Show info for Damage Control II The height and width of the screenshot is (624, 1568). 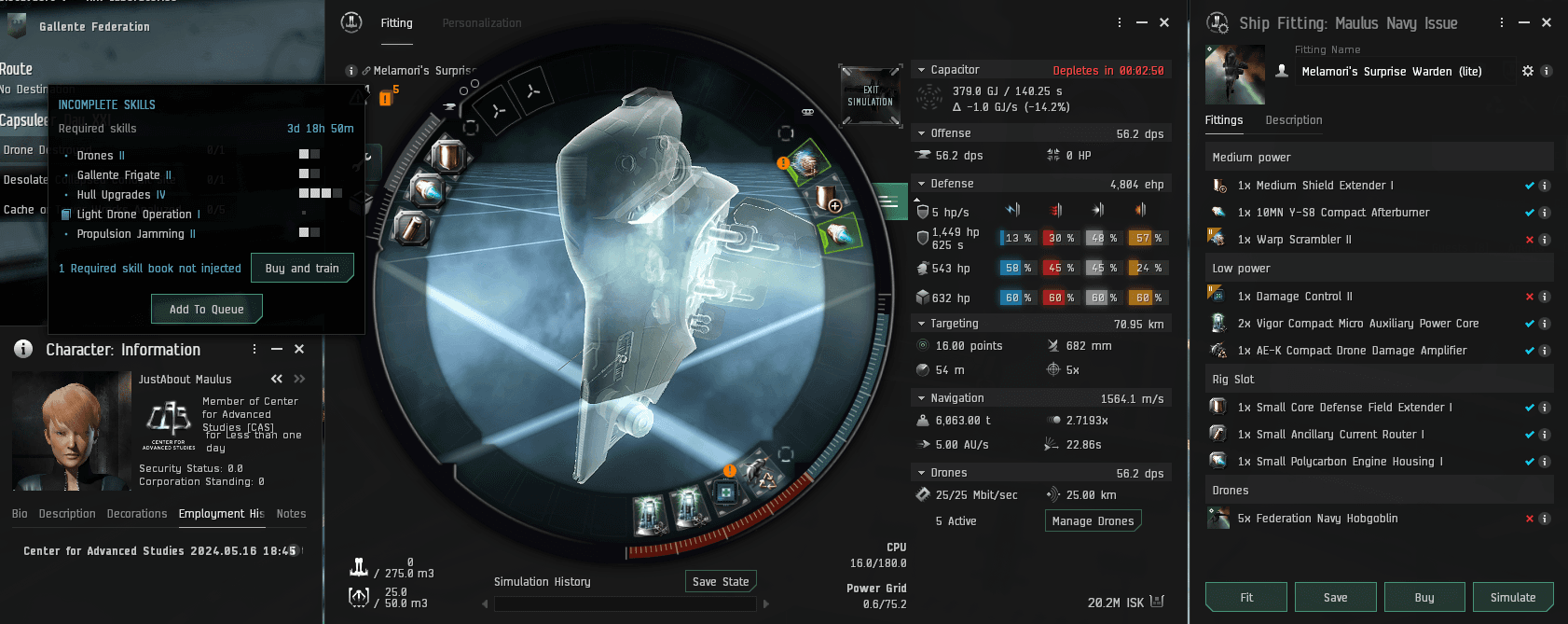1545,297
